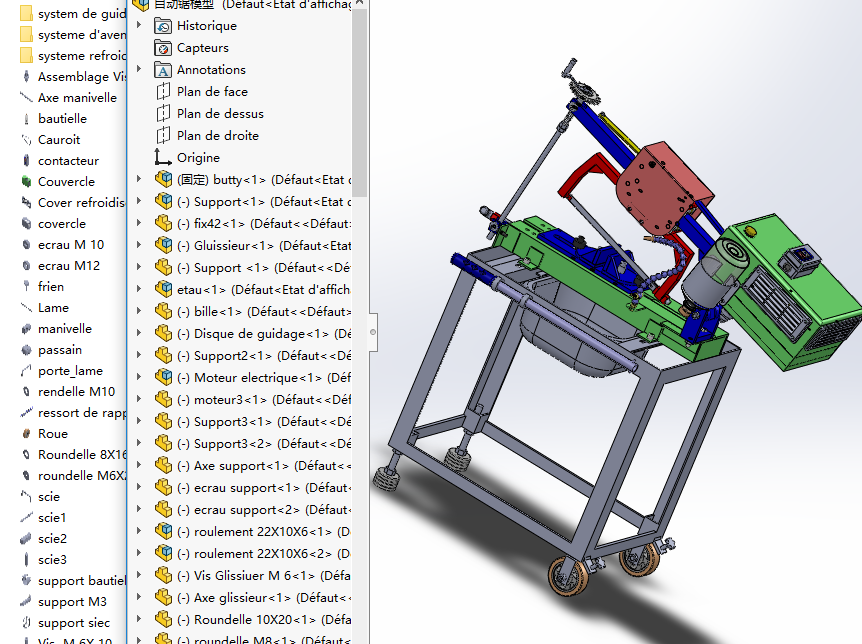Click the Gluissieur<1> component icon
The height and width of the screenshot is (644, 862).
(163, 245)
